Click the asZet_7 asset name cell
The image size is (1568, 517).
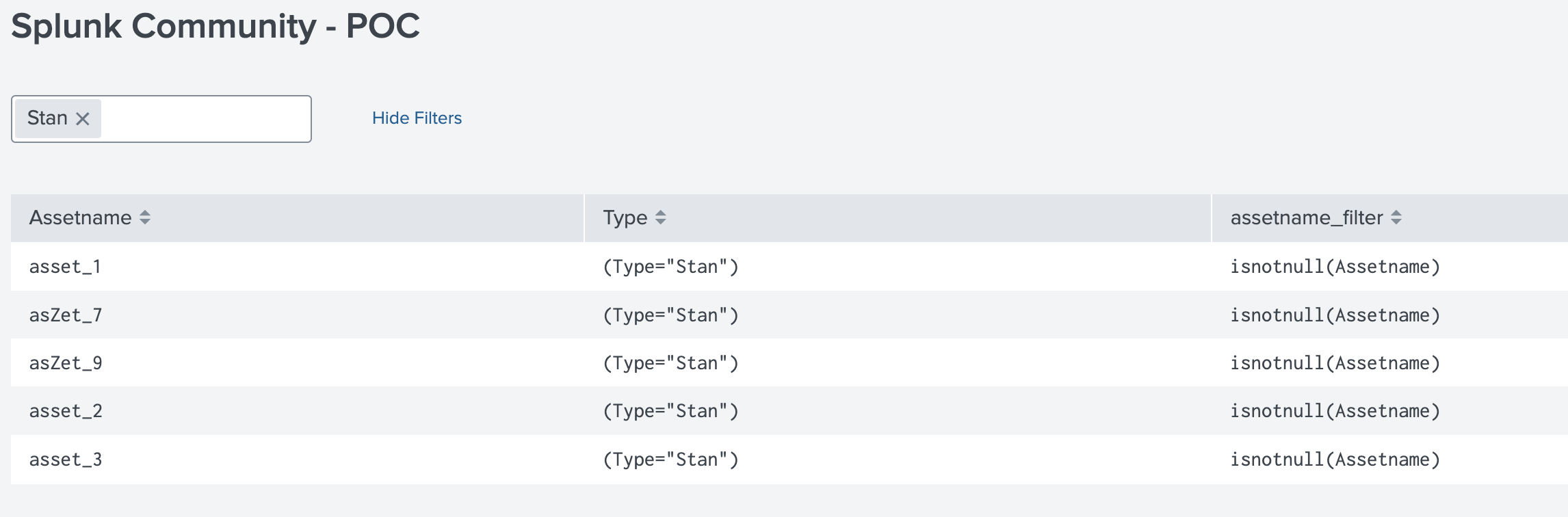pyautogui.click(x=66, y=315)
